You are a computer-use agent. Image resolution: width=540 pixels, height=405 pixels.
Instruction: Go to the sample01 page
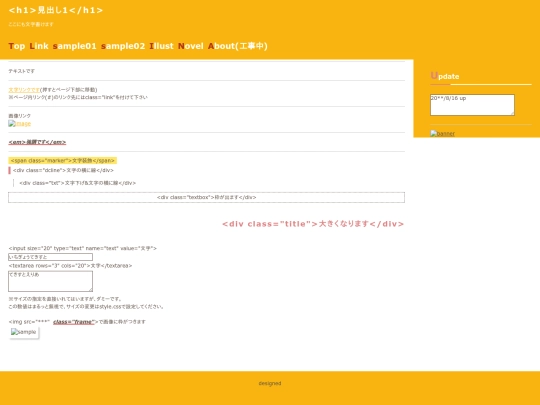[x=75, y=46]
